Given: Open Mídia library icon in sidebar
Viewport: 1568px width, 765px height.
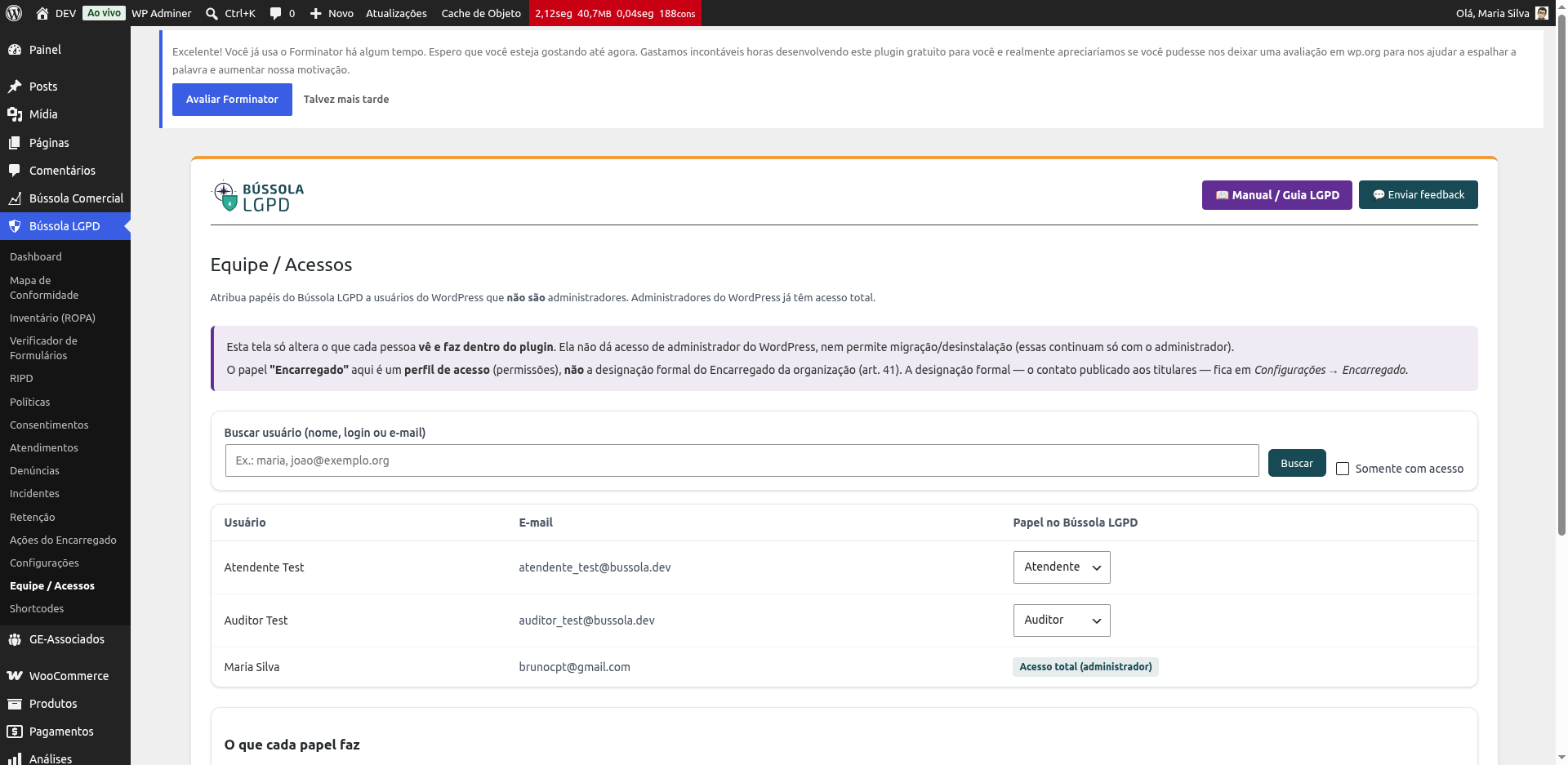Looking at the screenshot, I should point(15,114).
